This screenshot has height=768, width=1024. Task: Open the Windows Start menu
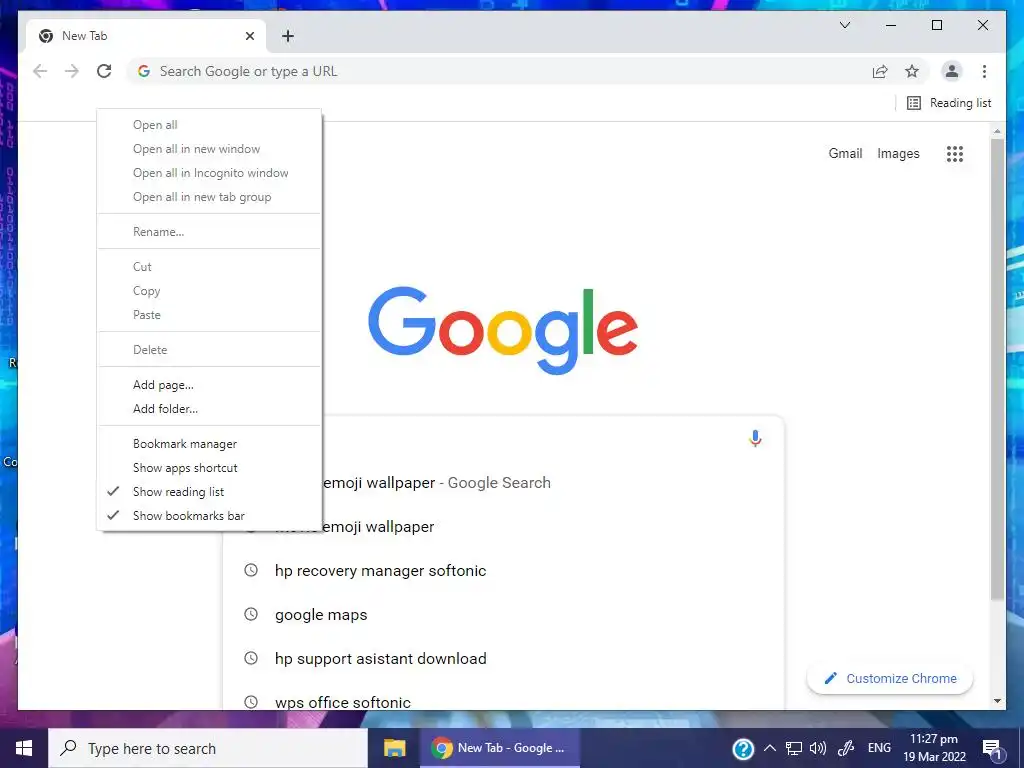pos(24,748)
